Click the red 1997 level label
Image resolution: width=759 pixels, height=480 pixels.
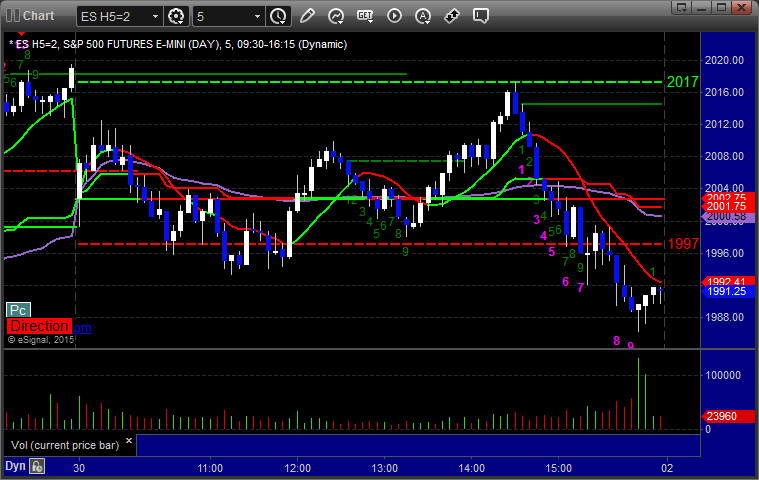point(683,244)
